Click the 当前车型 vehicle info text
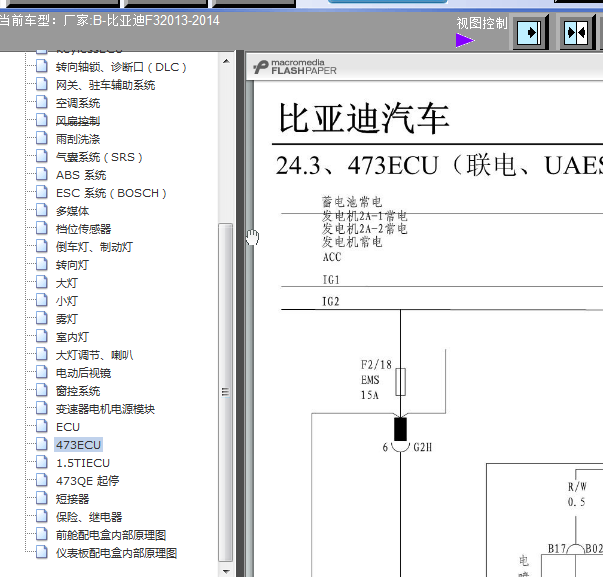This screenshot has width=603, height=577. tap(109, 20)
